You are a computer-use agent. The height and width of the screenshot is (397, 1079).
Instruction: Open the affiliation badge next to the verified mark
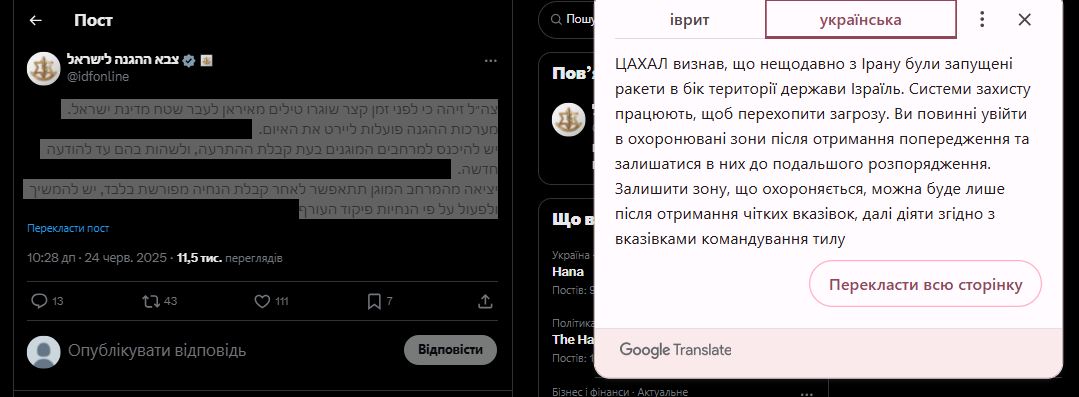[206, 60]
